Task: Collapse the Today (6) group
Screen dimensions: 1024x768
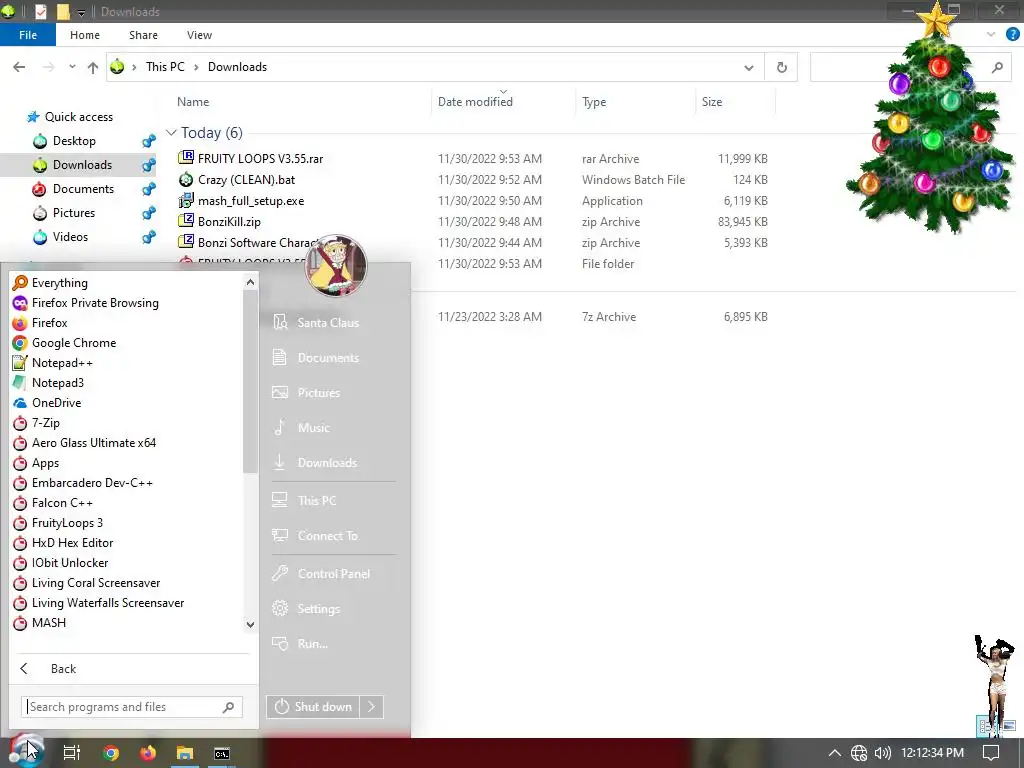Action: click(171, 133)
